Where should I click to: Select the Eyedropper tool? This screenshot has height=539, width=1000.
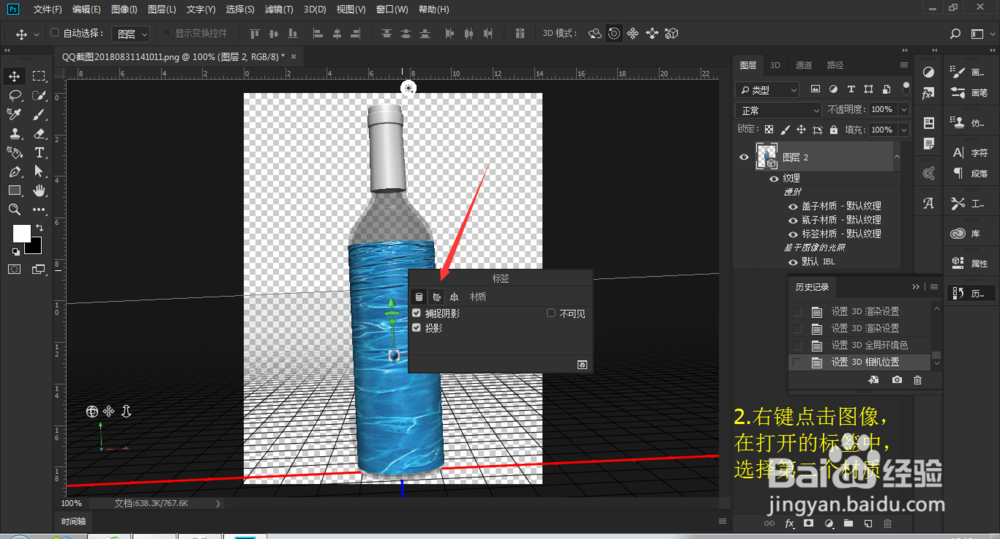pos(14,115)
